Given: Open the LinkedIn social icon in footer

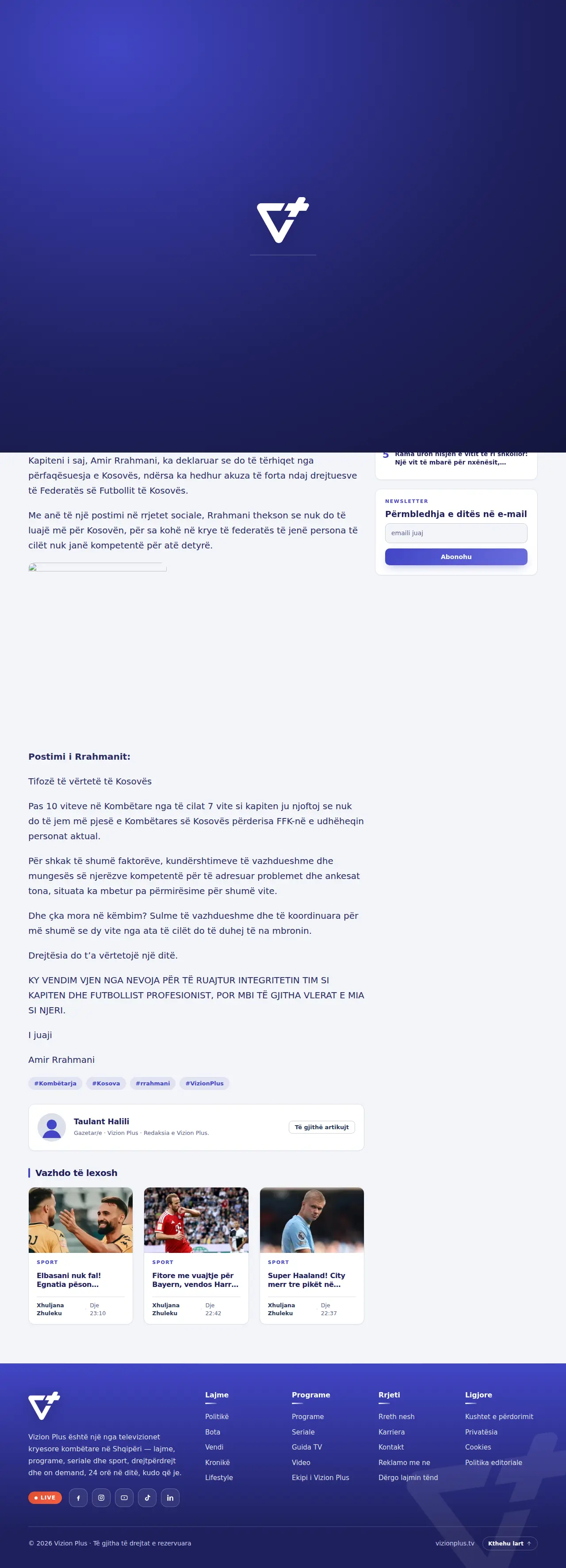Looking at the screenshot, I should [170, 1497].
